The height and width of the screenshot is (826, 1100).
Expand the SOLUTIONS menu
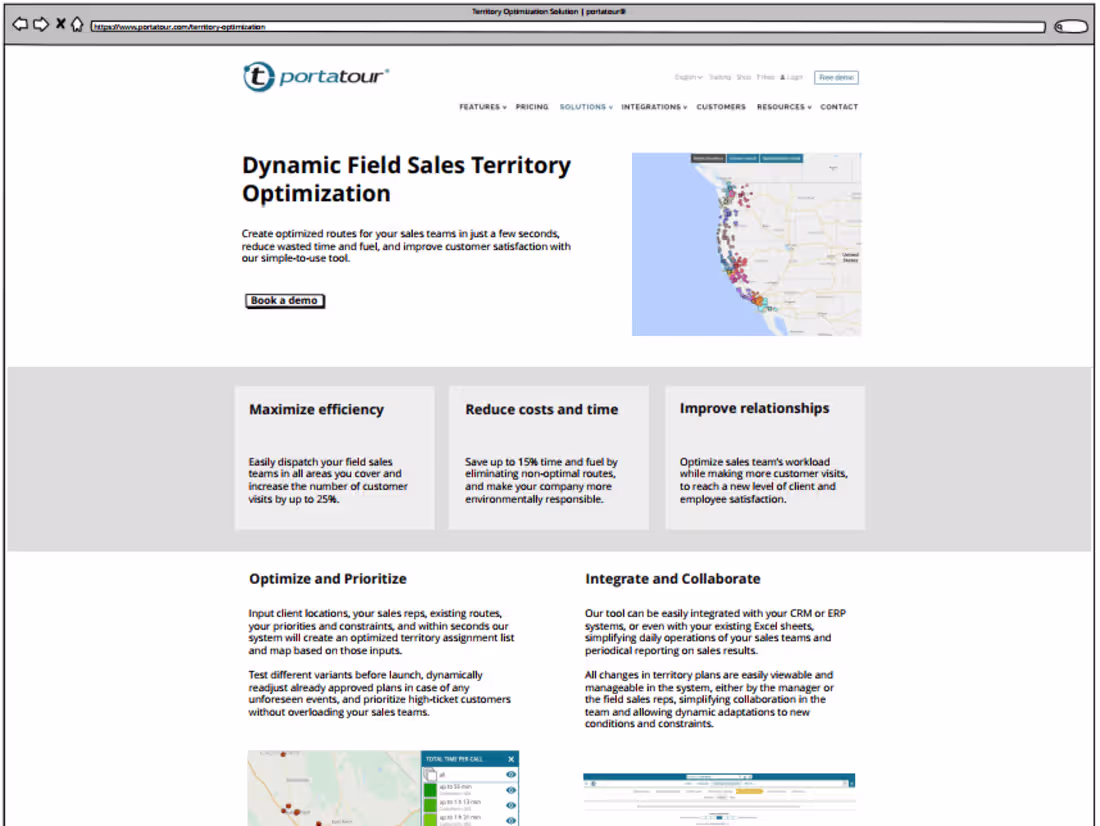coord(585,107)
